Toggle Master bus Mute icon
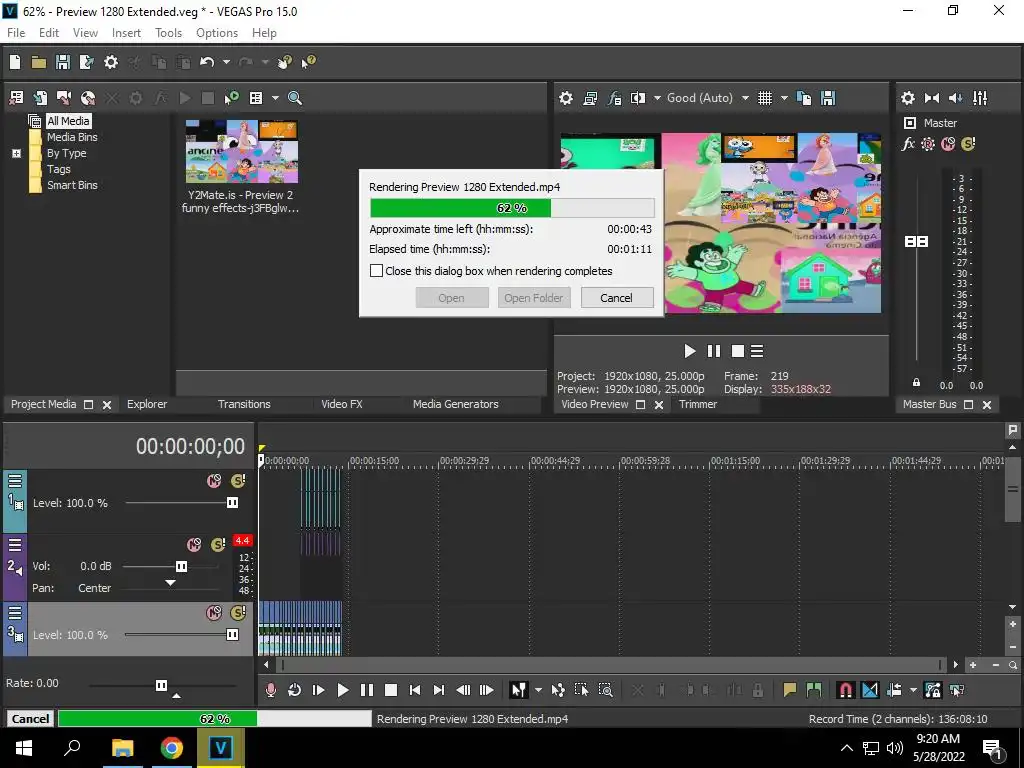 coord(948,144)
